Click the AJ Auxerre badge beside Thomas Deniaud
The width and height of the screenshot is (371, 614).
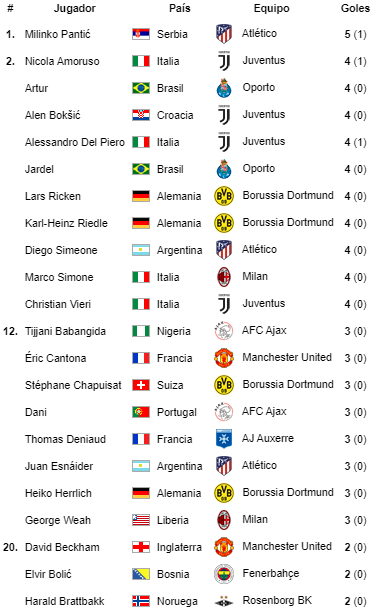pos(224,439)
